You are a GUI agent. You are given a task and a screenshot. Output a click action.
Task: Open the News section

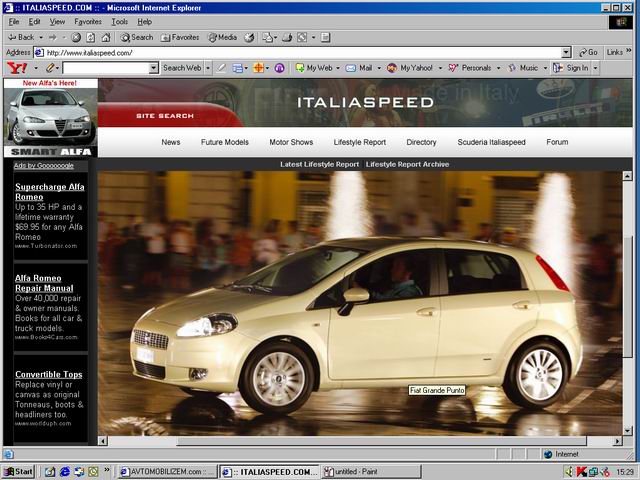point(171,142)
